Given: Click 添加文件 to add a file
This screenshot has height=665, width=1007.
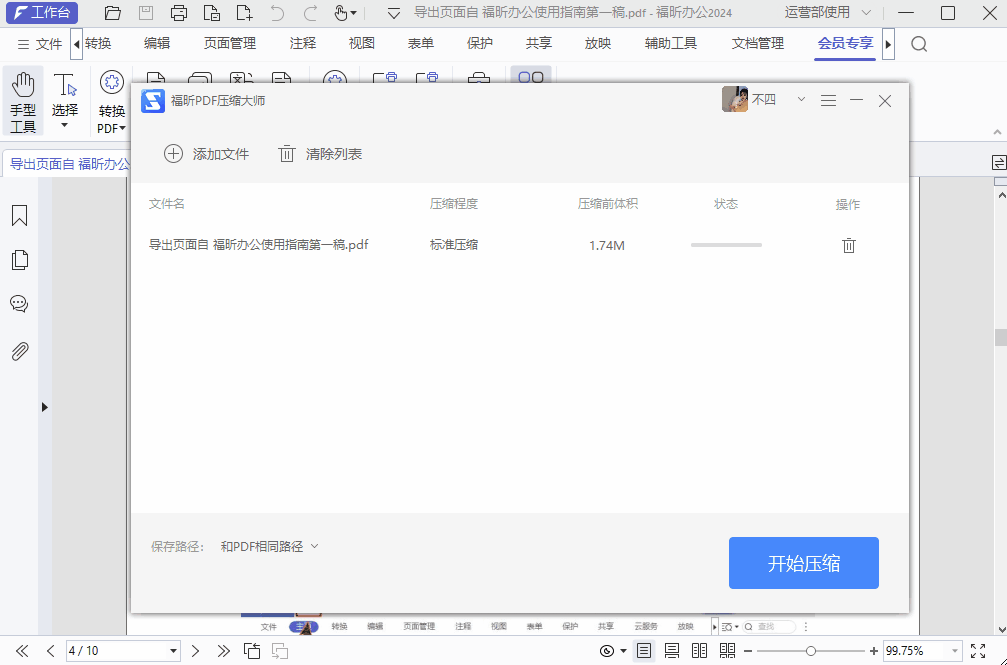Looking at the screenshot, I should point(207,154).
